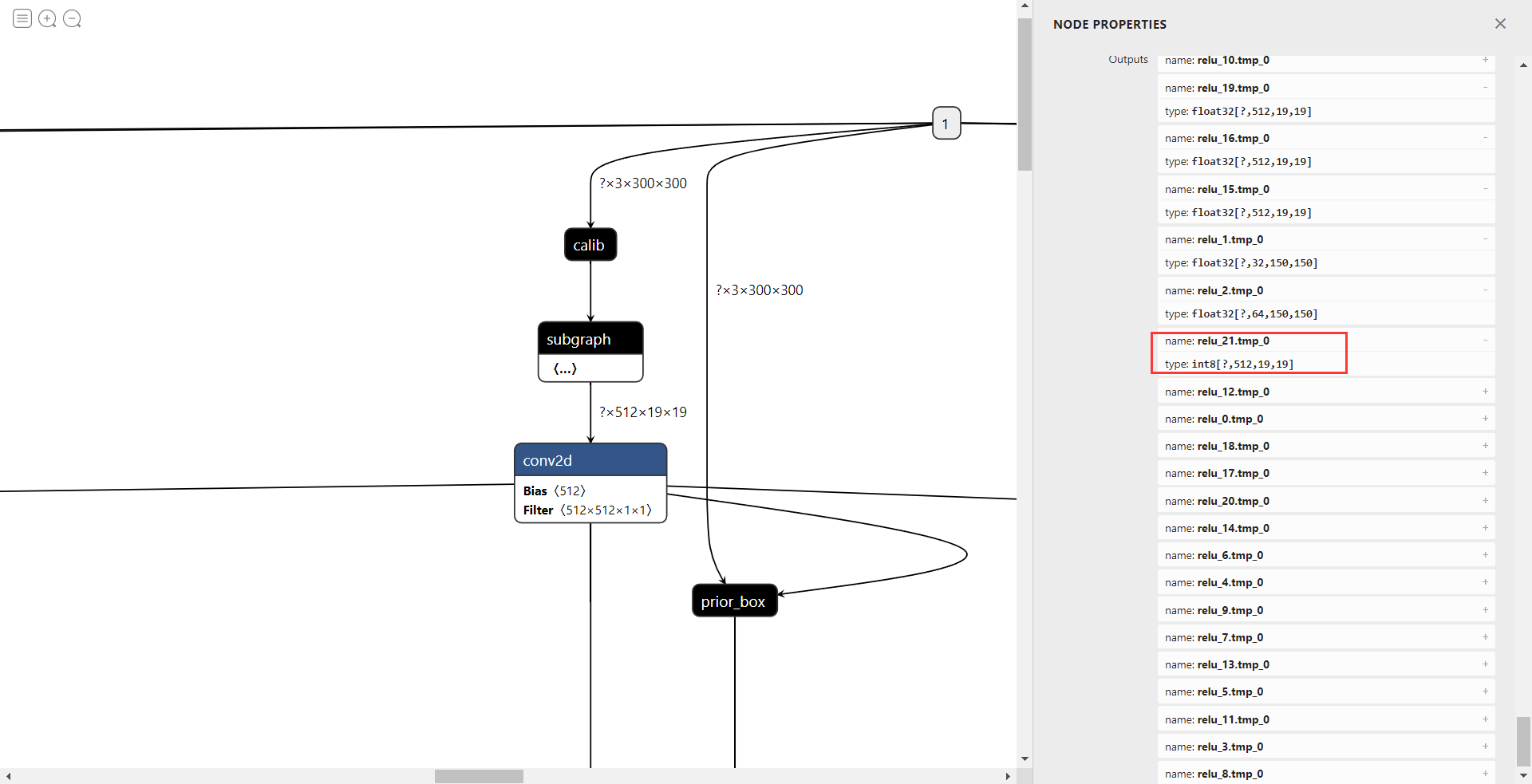This screenshot has height=784, width=1532.
Task: Collapse the relu_19.tmp_0 output entry
Action: tap(1485, 88)
